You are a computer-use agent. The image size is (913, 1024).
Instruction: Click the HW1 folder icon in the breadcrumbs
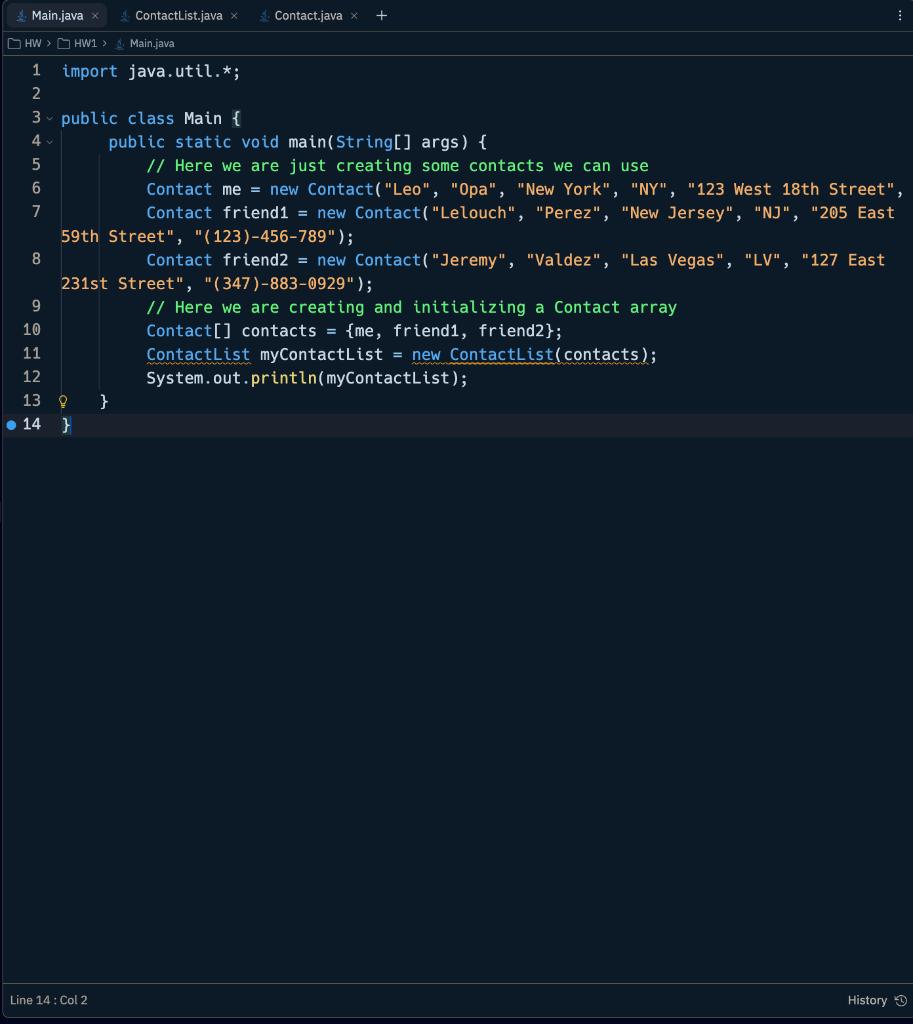tap(61, 43)
